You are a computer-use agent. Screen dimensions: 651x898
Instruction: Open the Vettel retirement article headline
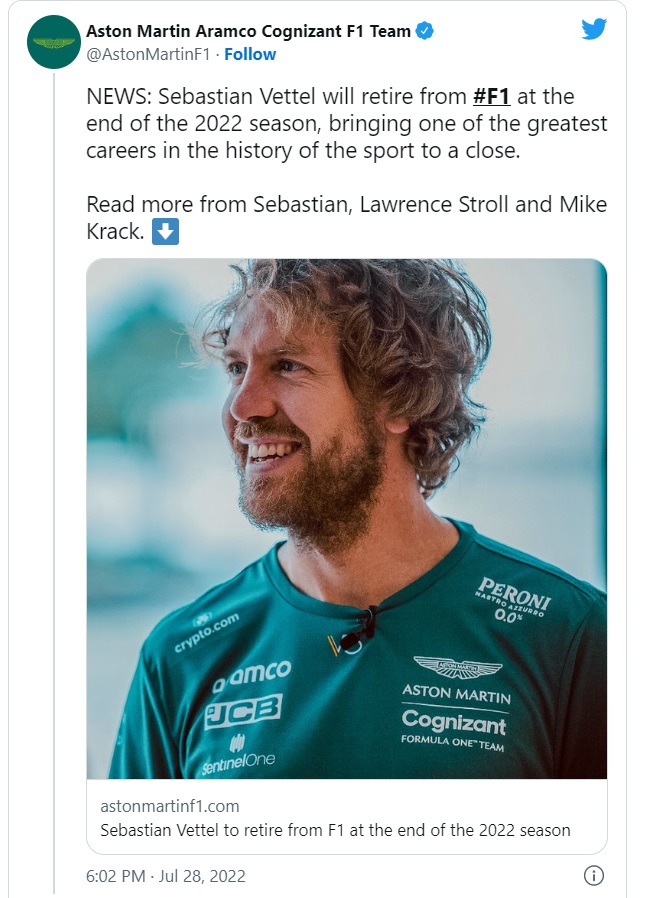tap(335, 829)
